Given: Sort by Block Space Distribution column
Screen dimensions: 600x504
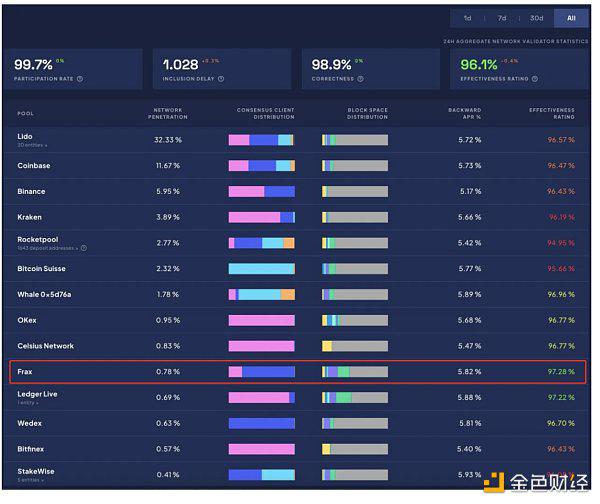Looking at the screenshot, I should click(367, 113).
